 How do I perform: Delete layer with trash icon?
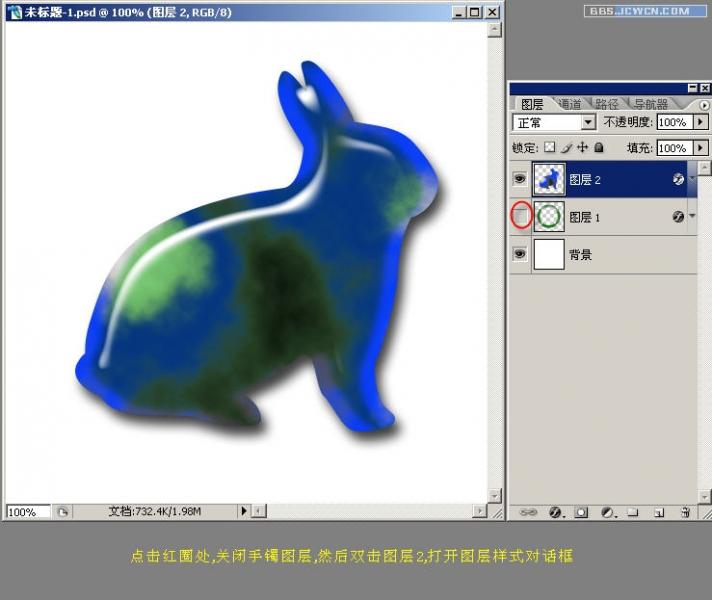[685, 513]
